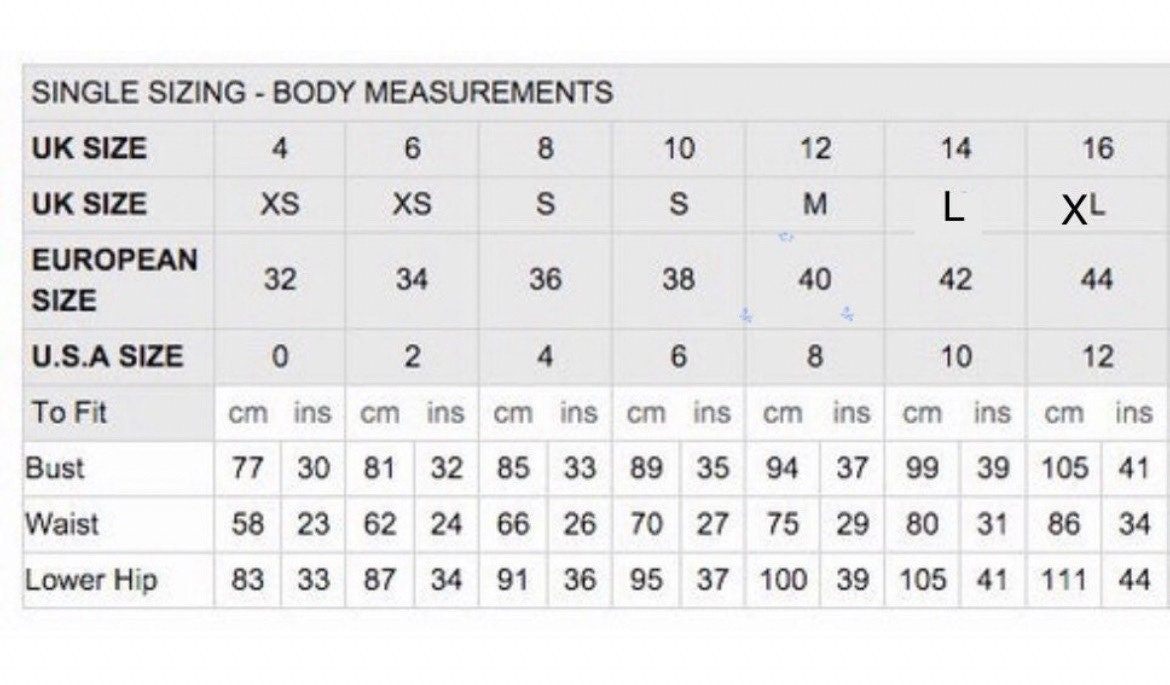
Task: Select the lower hip 111 cm value
Action: click(x=1064, y=580)
